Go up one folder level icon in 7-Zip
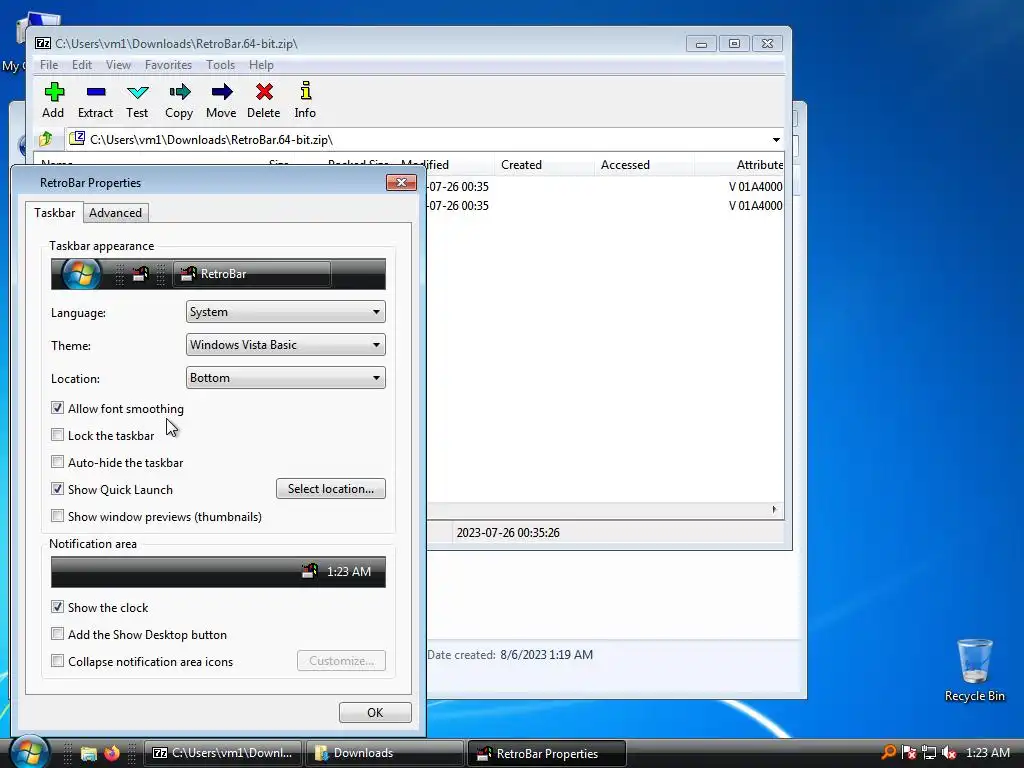 [x=46, y=139]
